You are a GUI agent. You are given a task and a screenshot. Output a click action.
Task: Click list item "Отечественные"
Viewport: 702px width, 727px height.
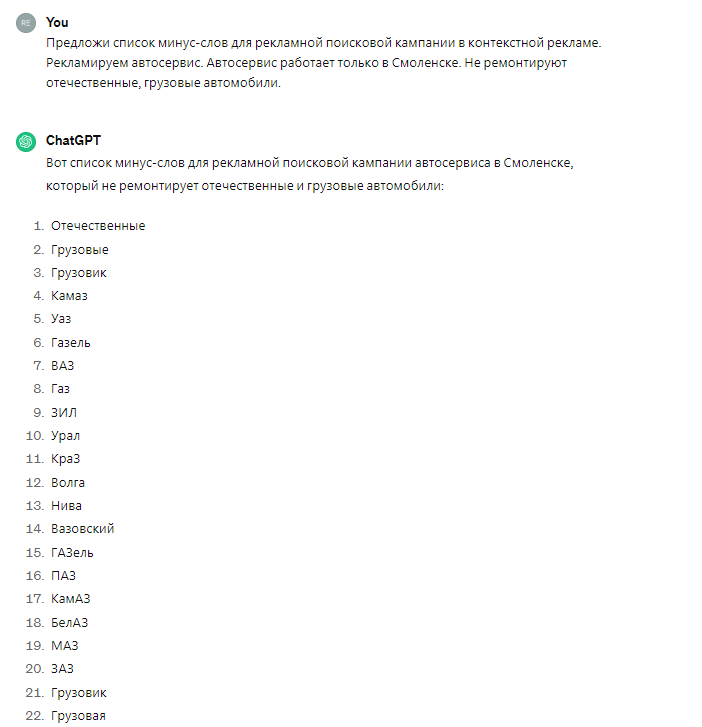[x=98, y=226]
